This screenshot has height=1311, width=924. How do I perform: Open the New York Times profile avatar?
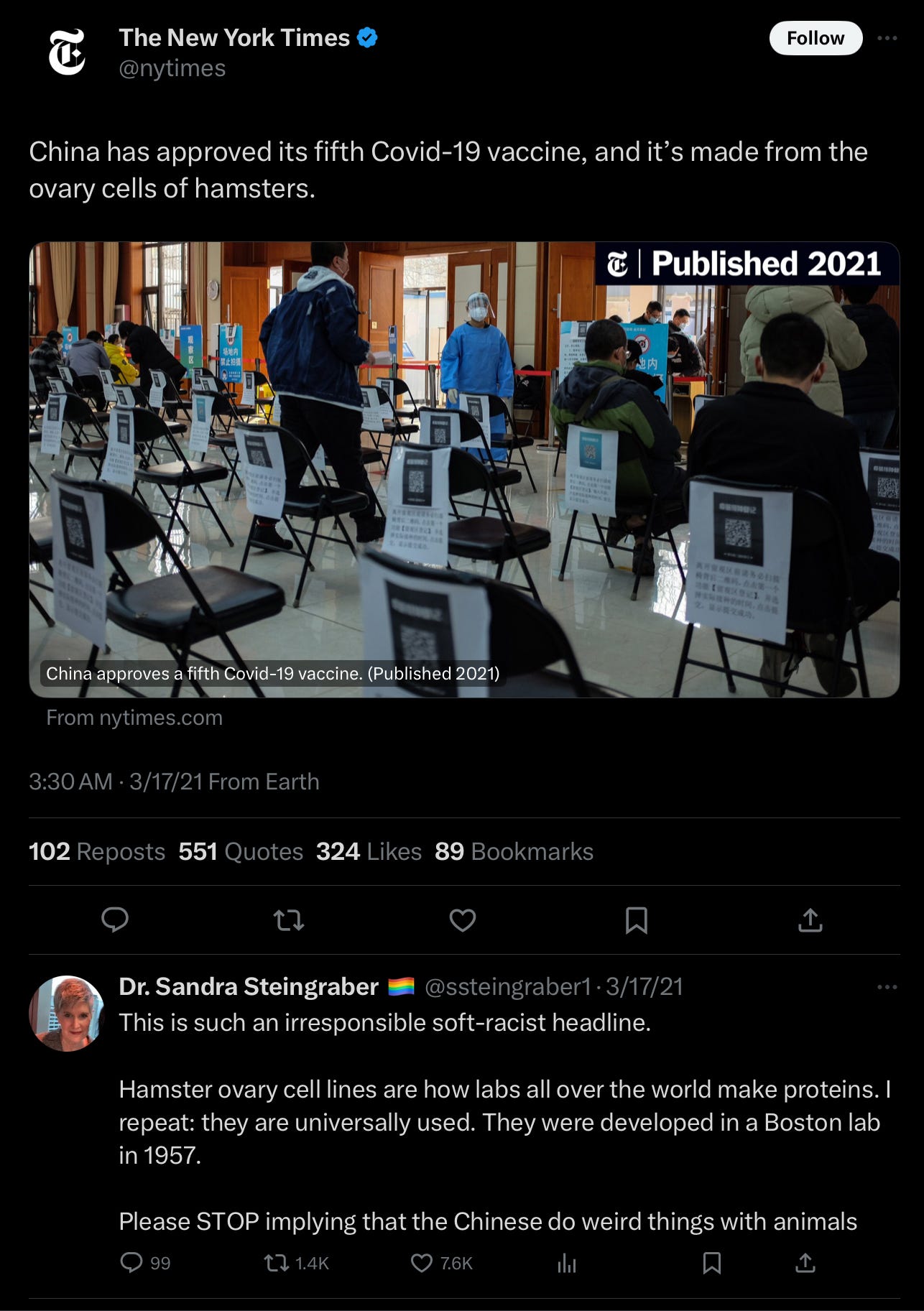coord(67,52)
